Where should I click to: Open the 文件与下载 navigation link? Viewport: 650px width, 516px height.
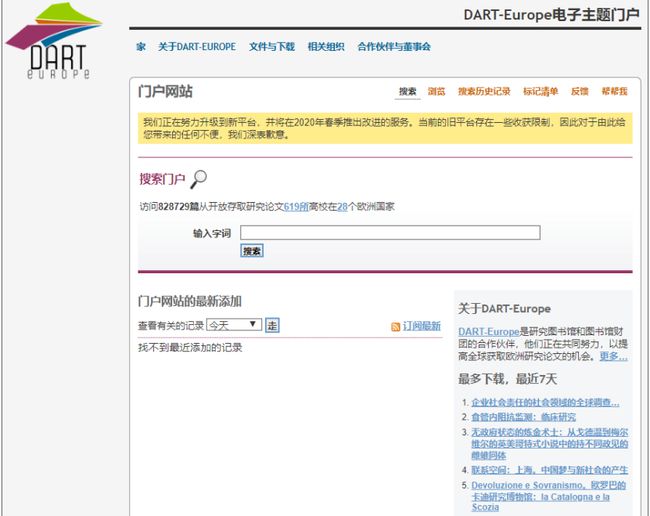tap(272, 46)
